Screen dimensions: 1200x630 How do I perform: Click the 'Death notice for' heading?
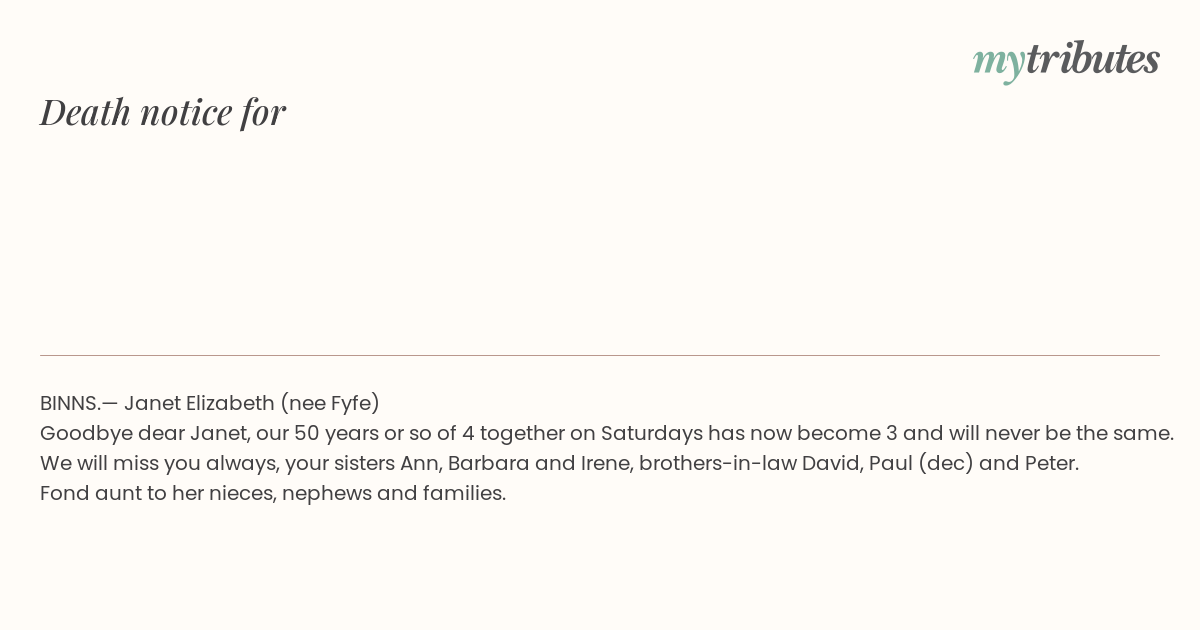tap(163, 112)
